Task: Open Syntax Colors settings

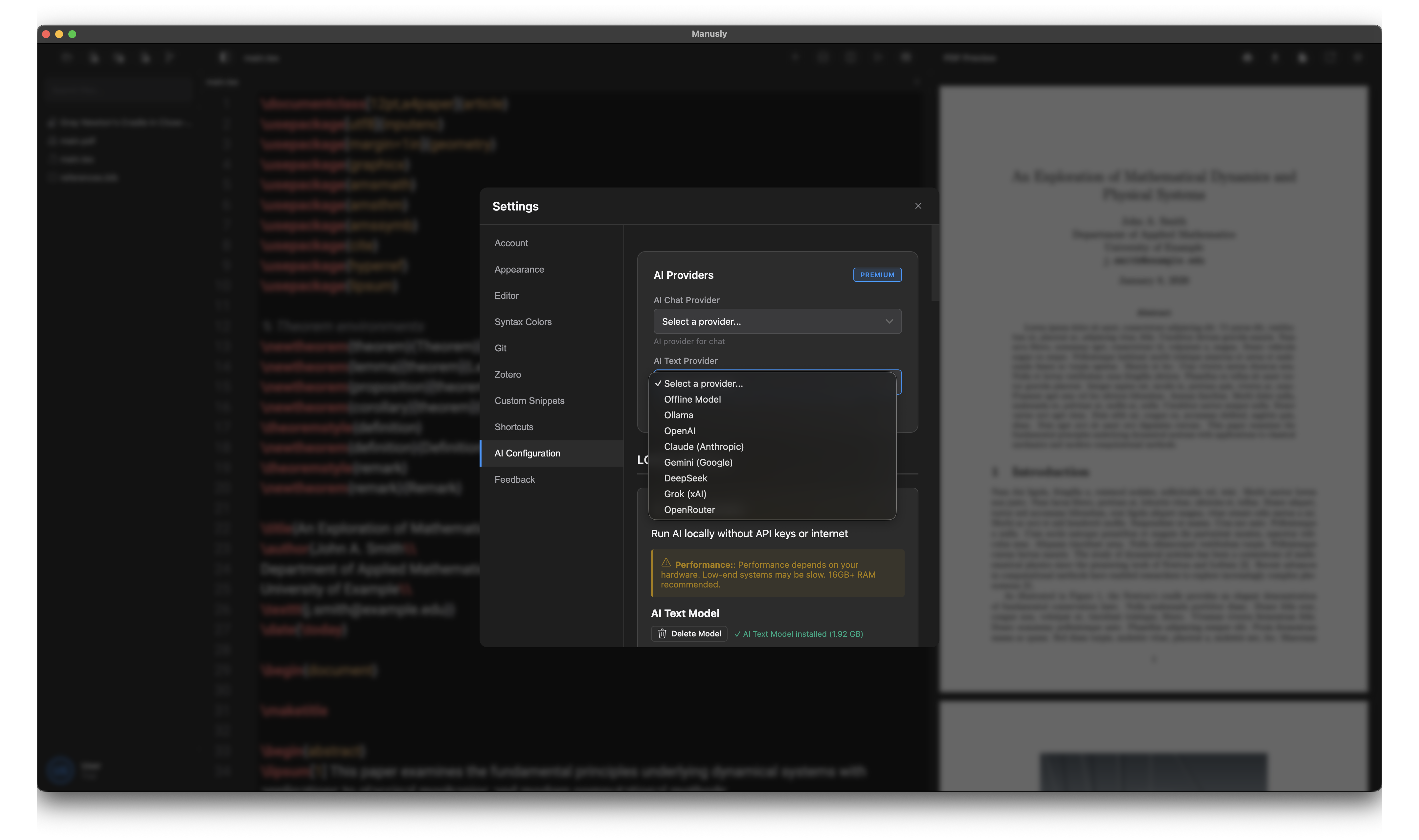Action: 522,321
